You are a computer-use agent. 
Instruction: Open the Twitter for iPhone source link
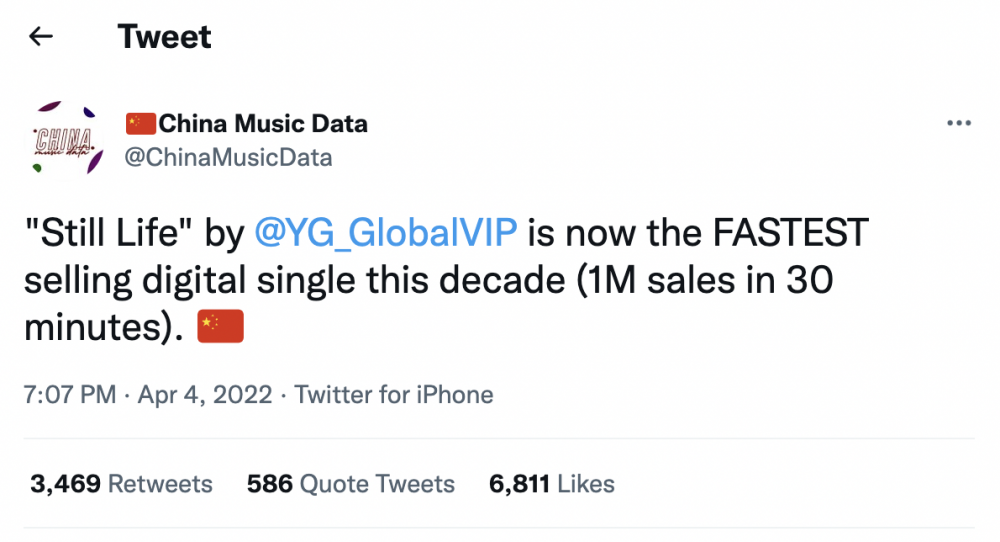tap(393, 395)
